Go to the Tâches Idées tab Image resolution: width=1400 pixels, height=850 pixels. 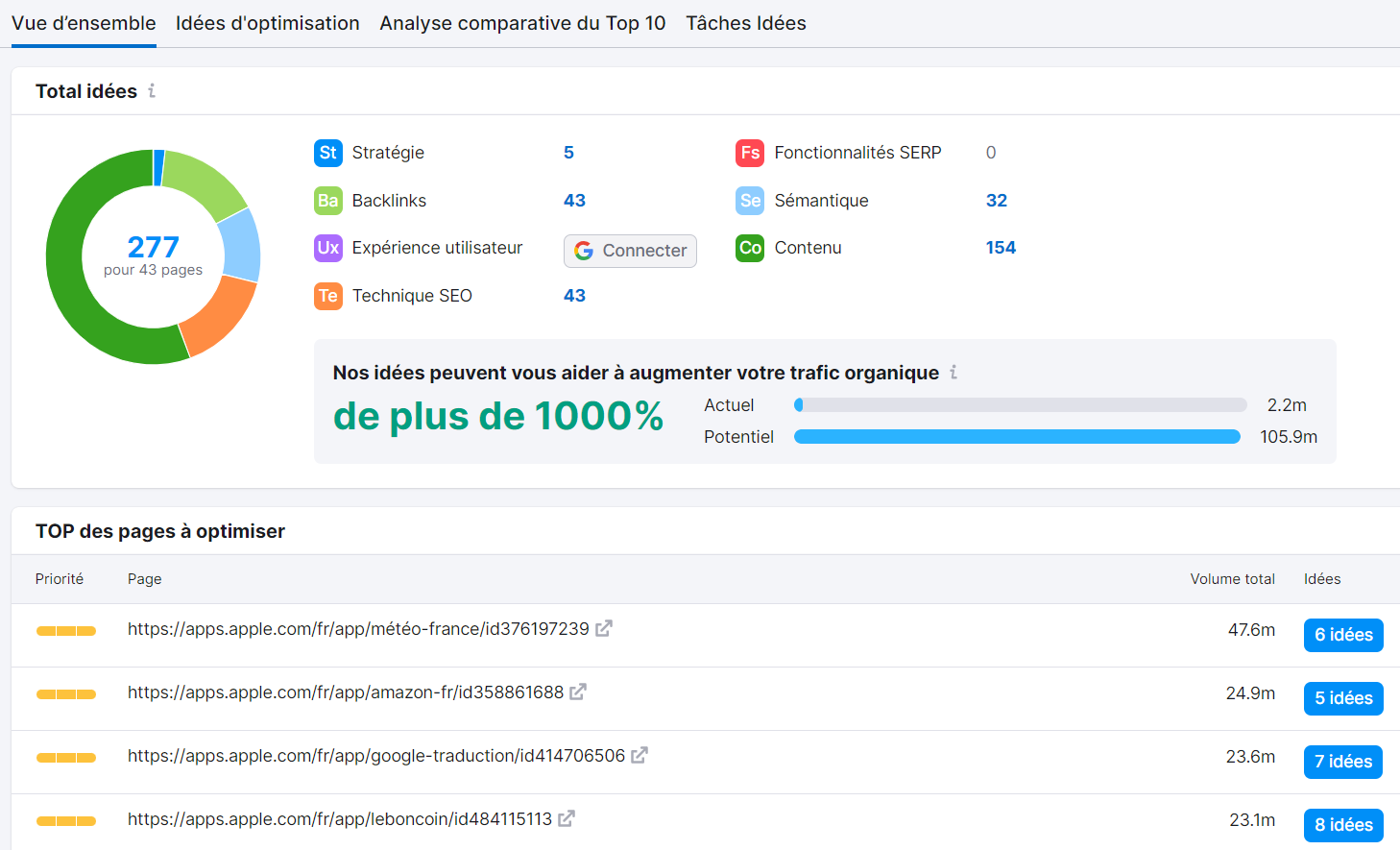pos(746,23)
